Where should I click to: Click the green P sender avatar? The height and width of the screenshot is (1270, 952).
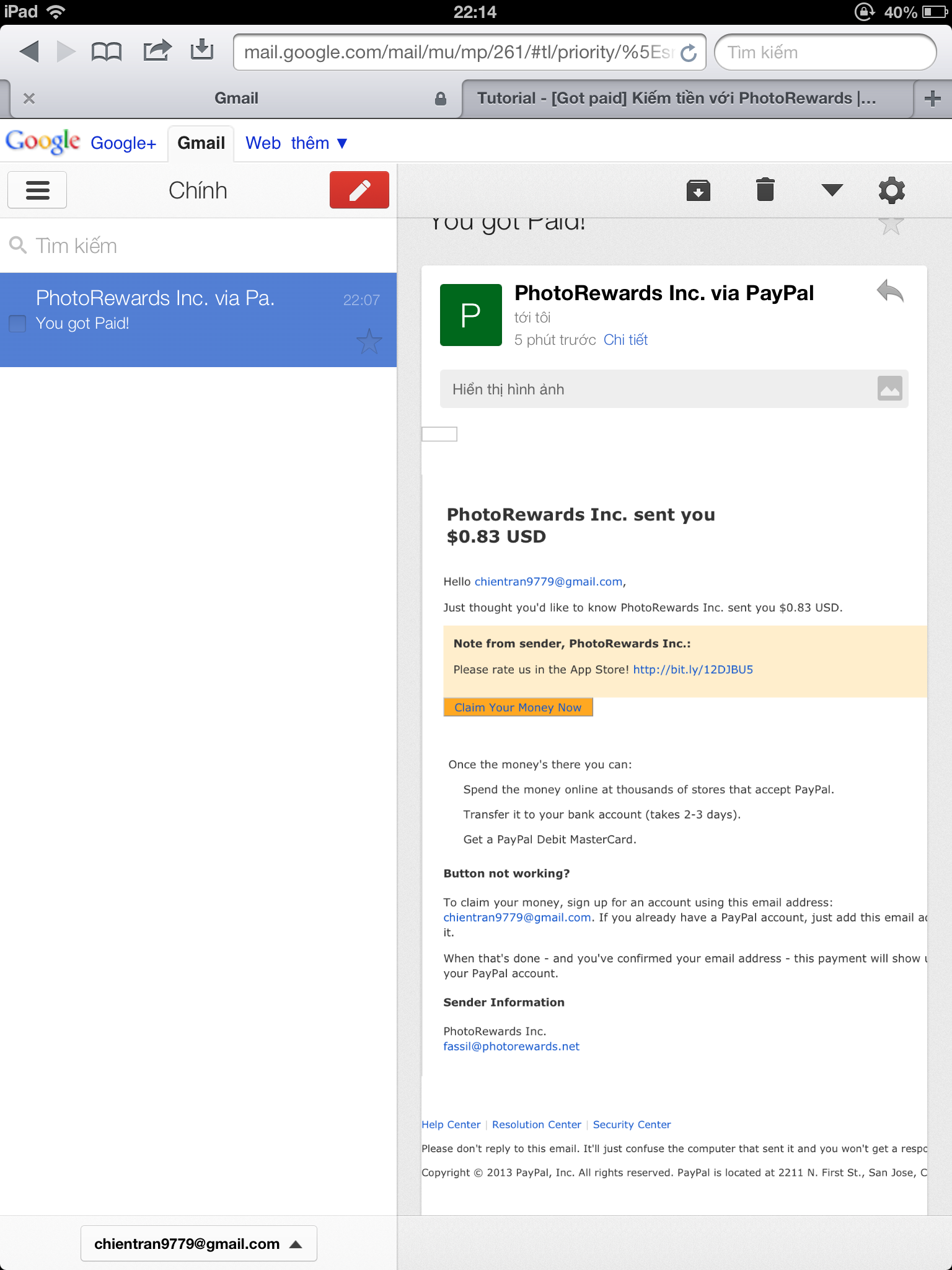pyautogui.click(x=471, y=315)
